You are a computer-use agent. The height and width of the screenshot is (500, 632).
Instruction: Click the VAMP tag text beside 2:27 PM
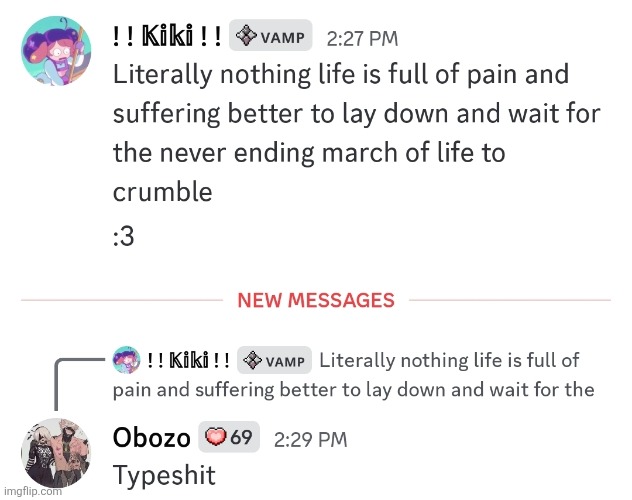point(282,38)
